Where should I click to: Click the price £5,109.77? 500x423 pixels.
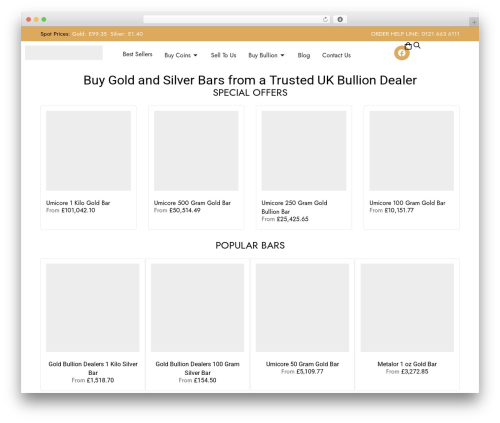pyautogui.click(x=310, y=372)
